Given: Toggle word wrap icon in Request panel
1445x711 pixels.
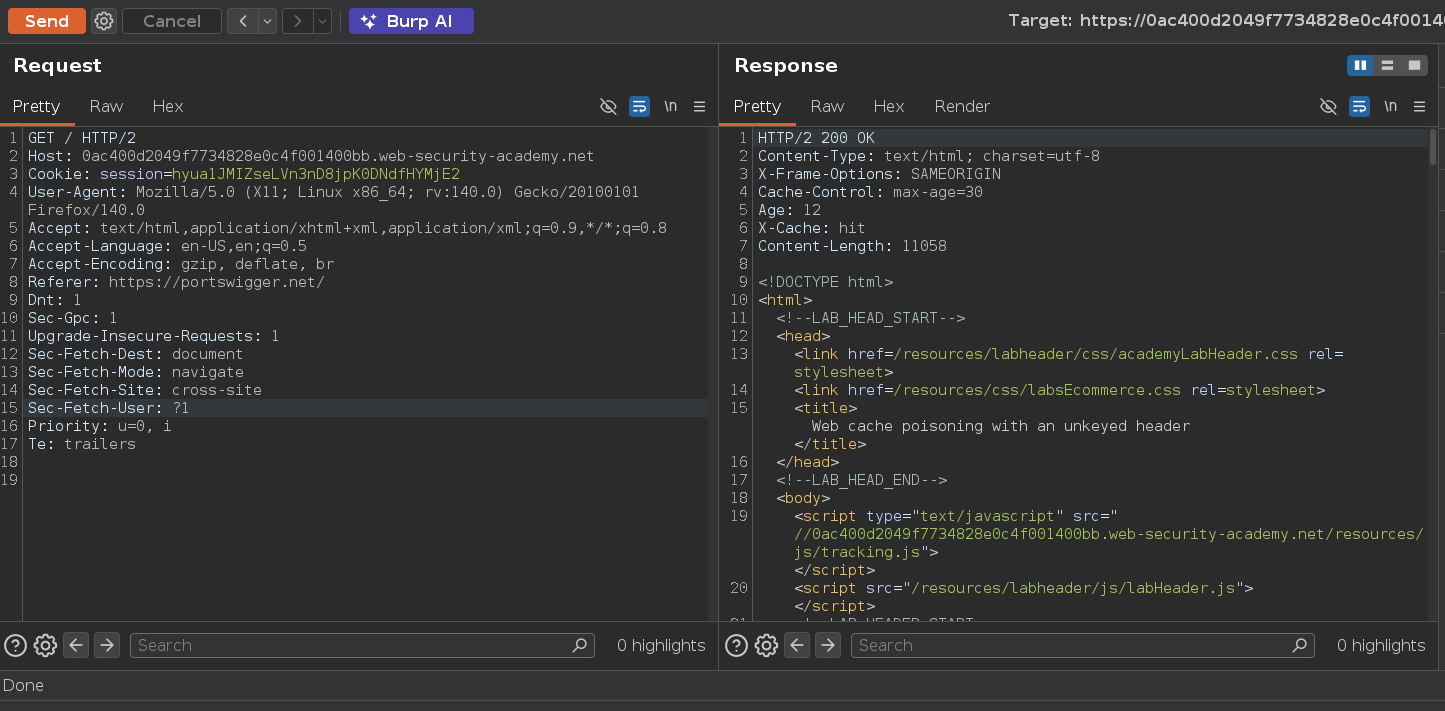Looking at the screenshot, I should click(640, 106).
